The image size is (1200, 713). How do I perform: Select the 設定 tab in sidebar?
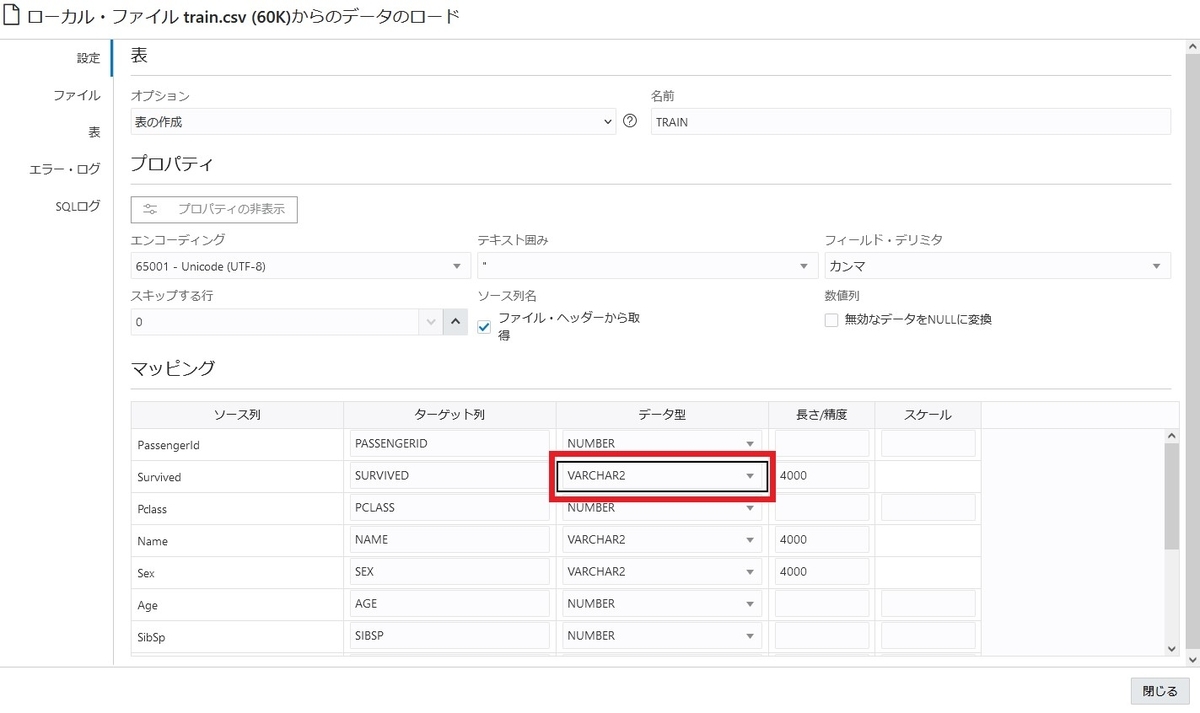(88, 58)
